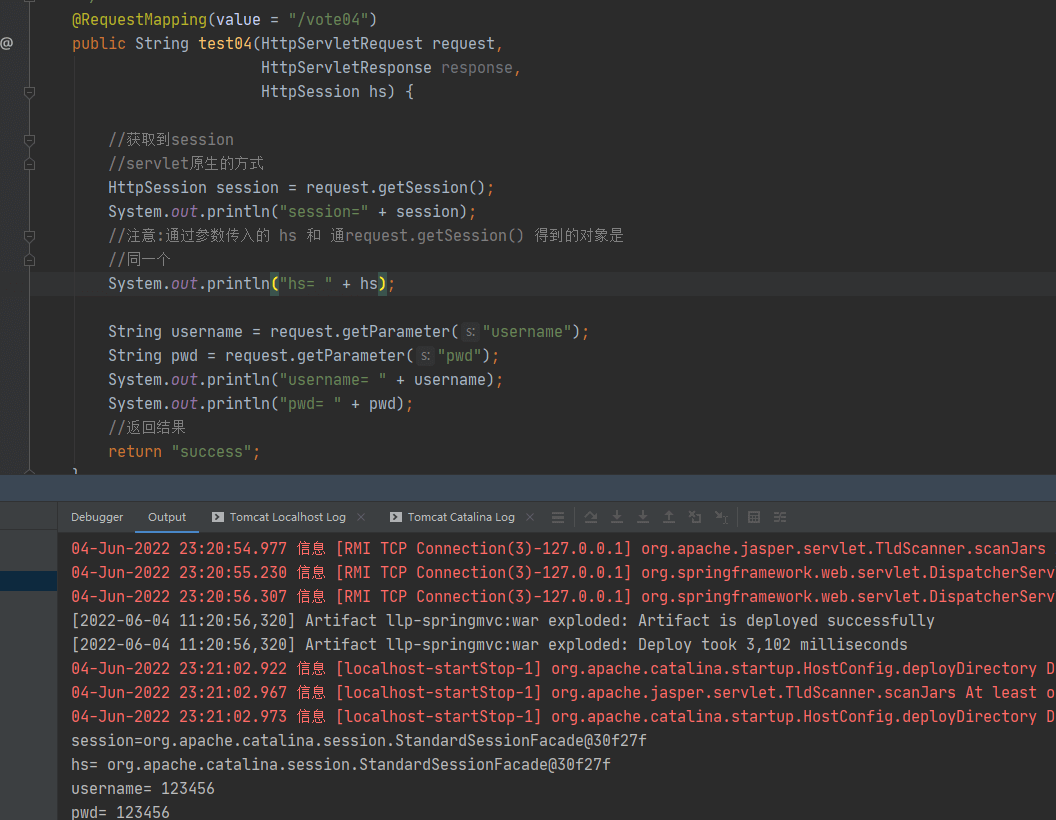
Task: Click the test04 method name
Action: (x=225, y=44)
